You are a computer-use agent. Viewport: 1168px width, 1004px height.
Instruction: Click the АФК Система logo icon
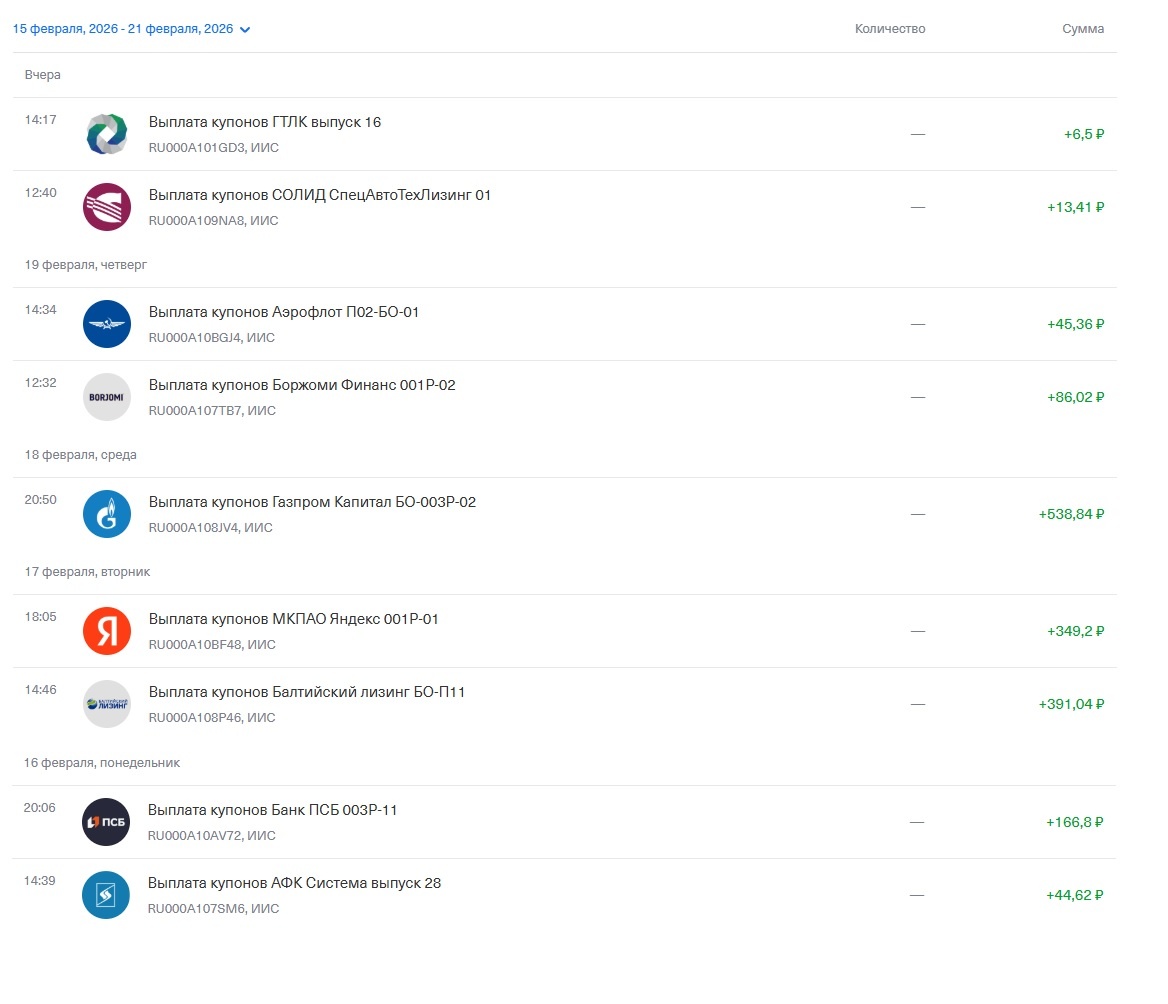pos(106,895)
